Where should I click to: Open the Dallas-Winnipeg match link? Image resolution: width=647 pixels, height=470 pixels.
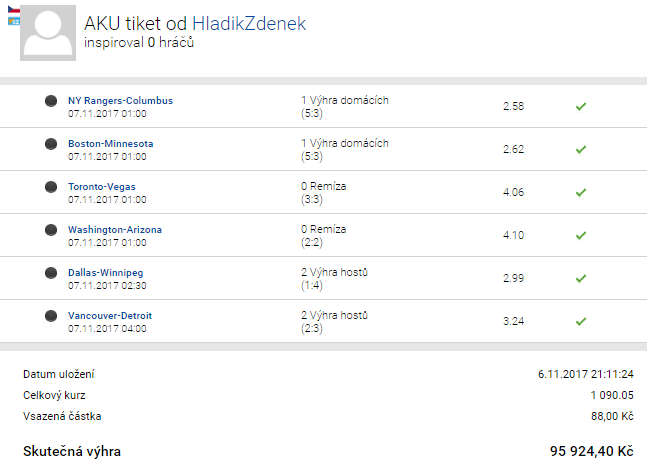click(106, 273)
